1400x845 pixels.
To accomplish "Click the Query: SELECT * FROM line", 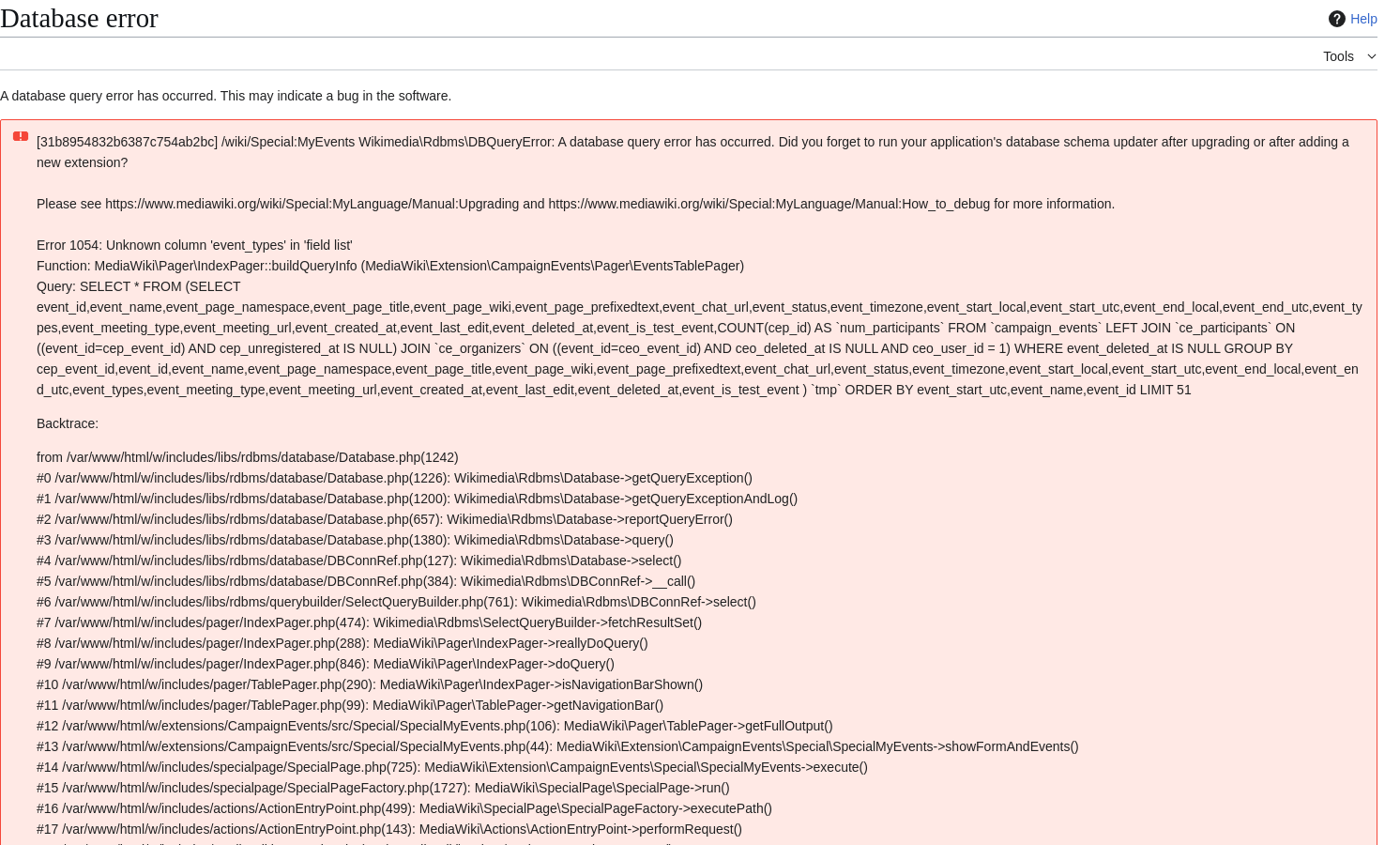I will [139, 286].
